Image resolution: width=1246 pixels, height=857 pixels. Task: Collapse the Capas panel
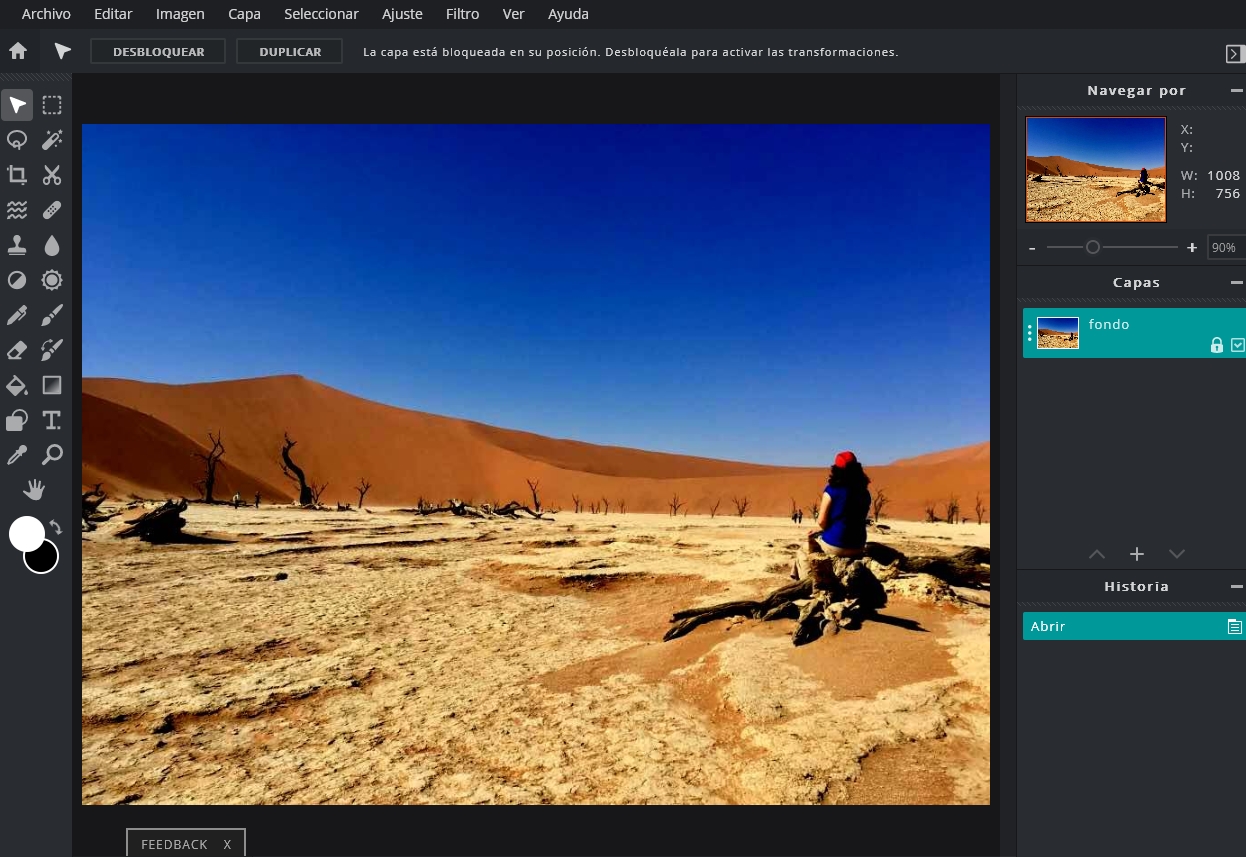[1237, 283]
